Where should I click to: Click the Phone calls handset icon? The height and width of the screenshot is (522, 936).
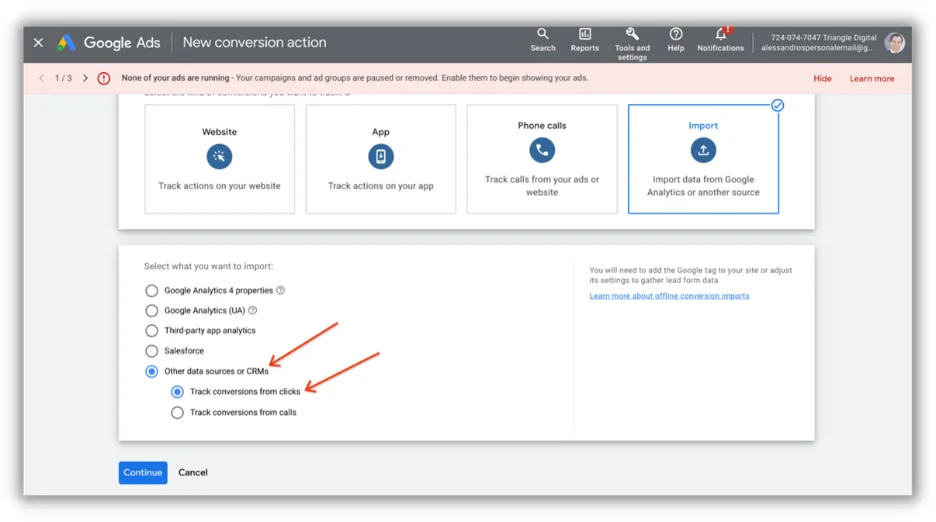pos(542,150)
